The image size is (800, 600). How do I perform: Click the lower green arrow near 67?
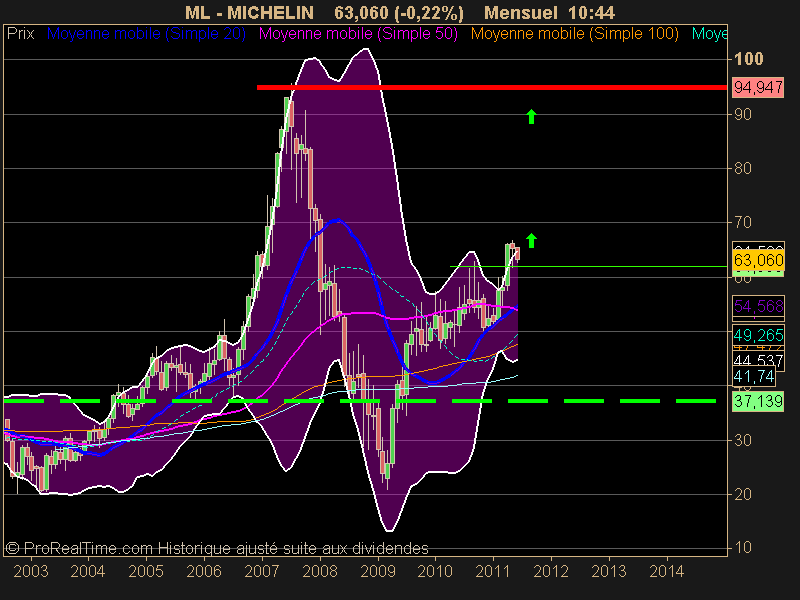click(531, 240)
